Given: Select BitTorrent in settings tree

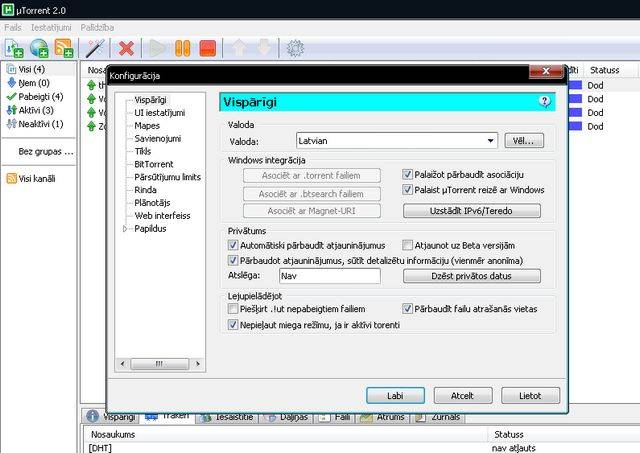Looking at the screenshot, I should tap(153, 164).
